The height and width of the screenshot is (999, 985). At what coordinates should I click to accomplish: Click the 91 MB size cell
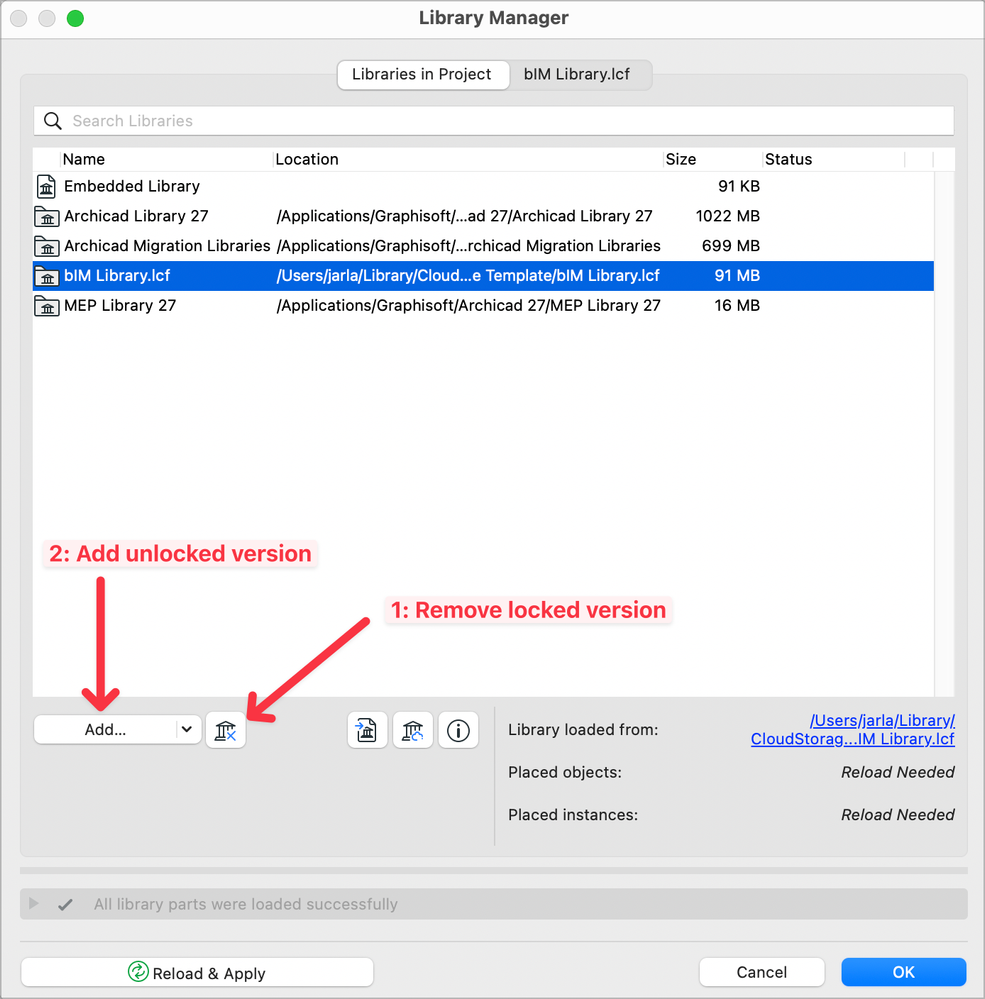point(737,276)
